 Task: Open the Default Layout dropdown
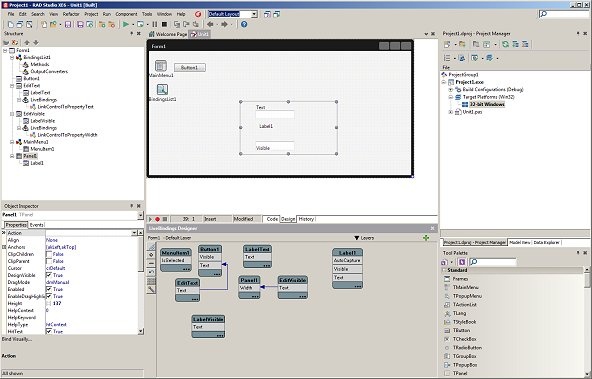pyautogui.click(x=254, y=14)
